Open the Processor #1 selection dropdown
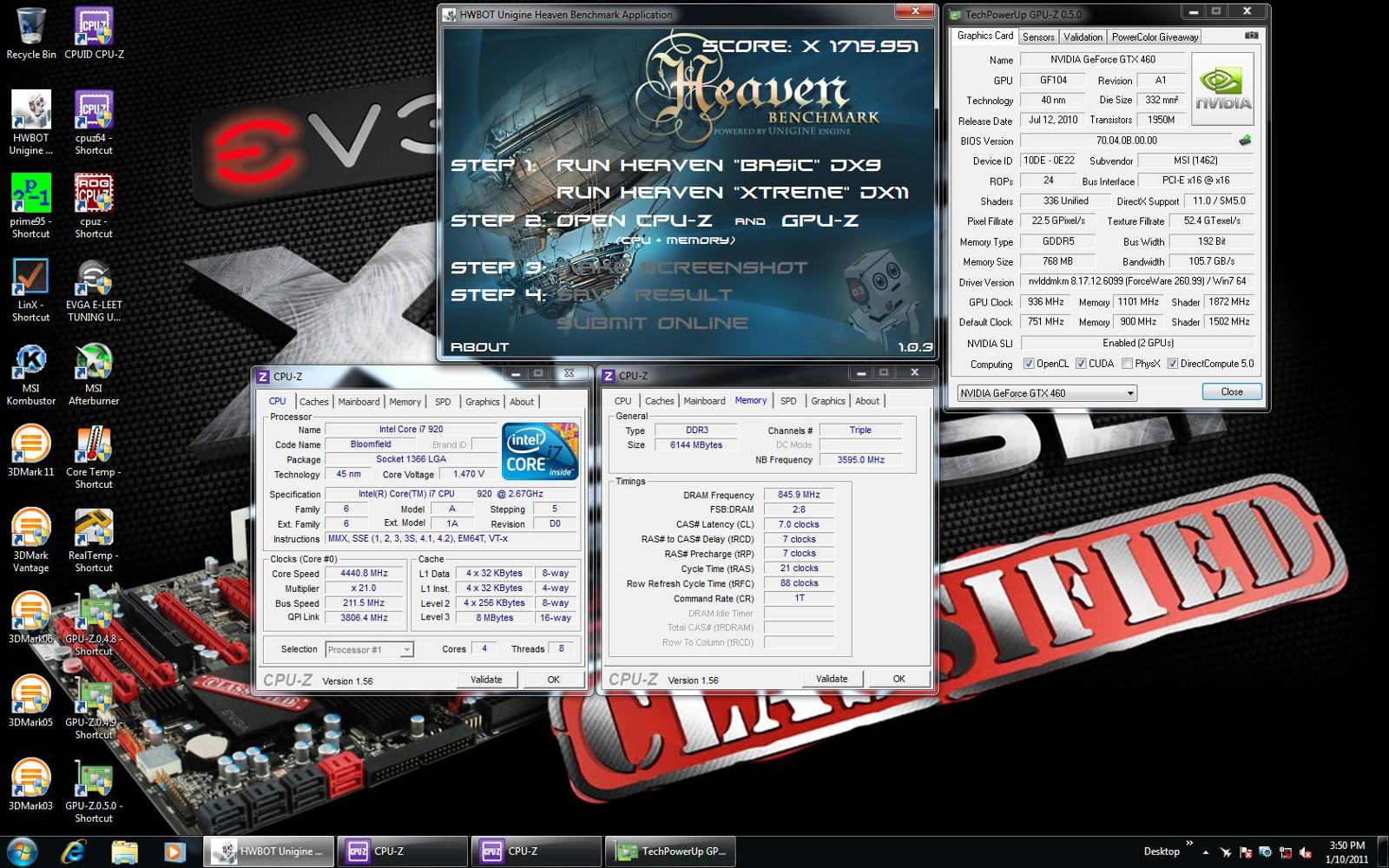Image resolution: width=1389 pixels, height=868 pixels. 369,649
